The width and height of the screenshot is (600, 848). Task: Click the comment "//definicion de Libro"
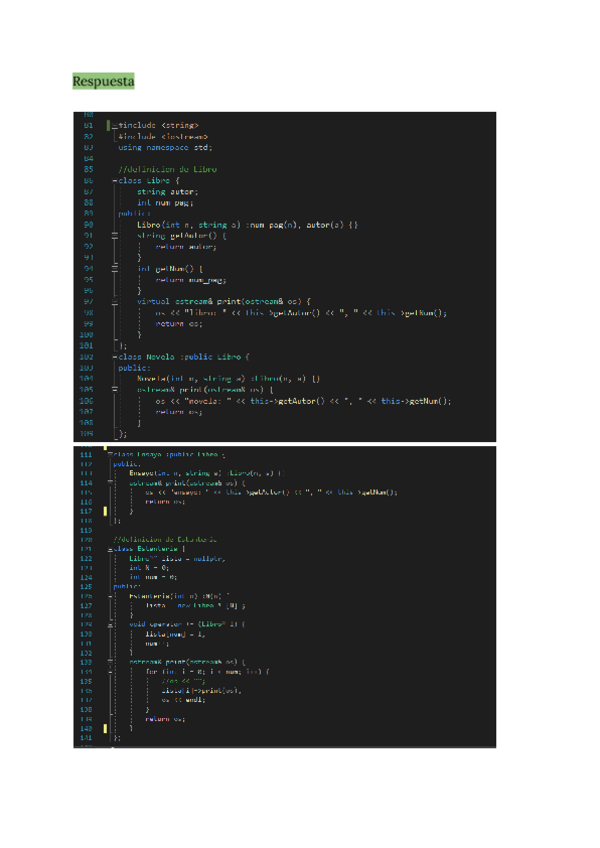[168, 169]
